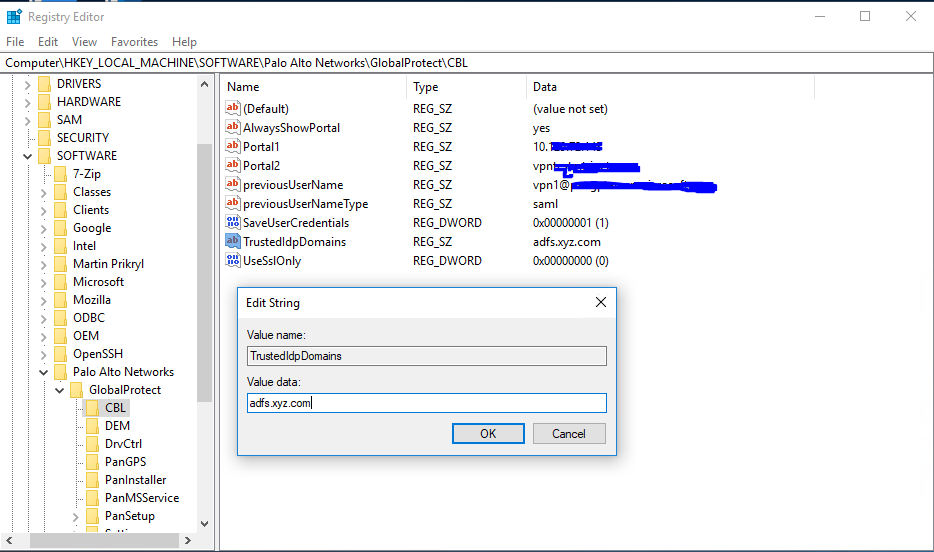Viewport: 934px width, 552px height.
Task: Collapse the GlobalProtect key
Action: click(x=60, y=390)
